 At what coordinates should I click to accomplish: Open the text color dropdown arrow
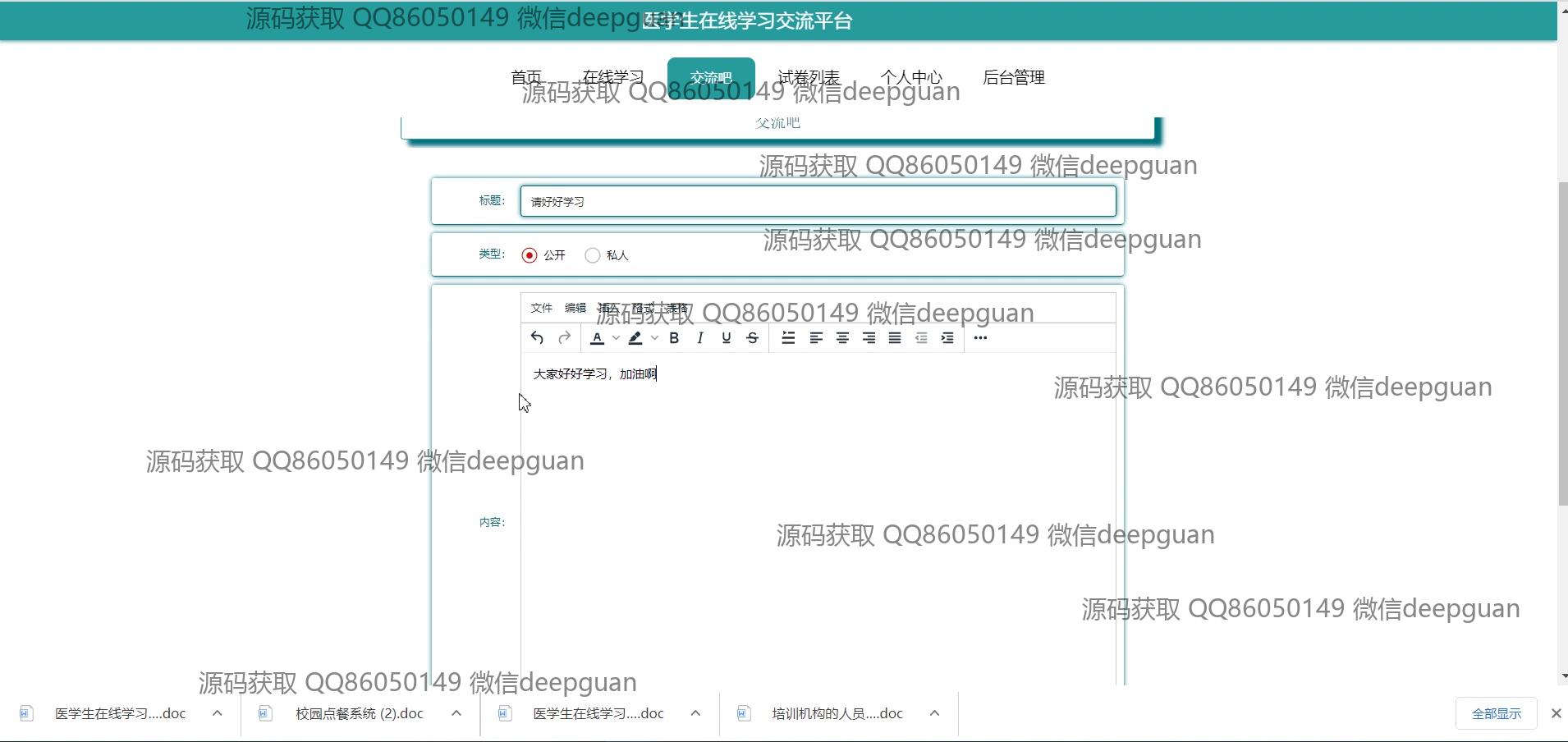pos(616,338)
